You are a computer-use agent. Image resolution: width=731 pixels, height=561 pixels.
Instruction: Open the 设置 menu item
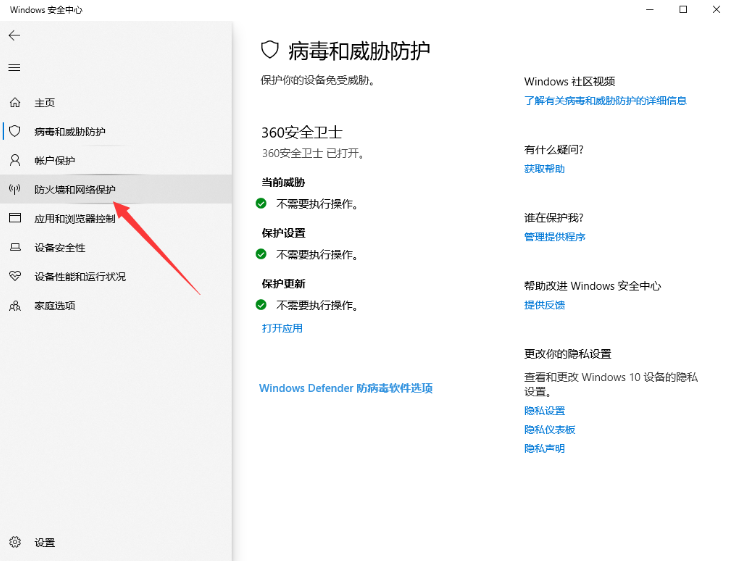tap(45, 542)
